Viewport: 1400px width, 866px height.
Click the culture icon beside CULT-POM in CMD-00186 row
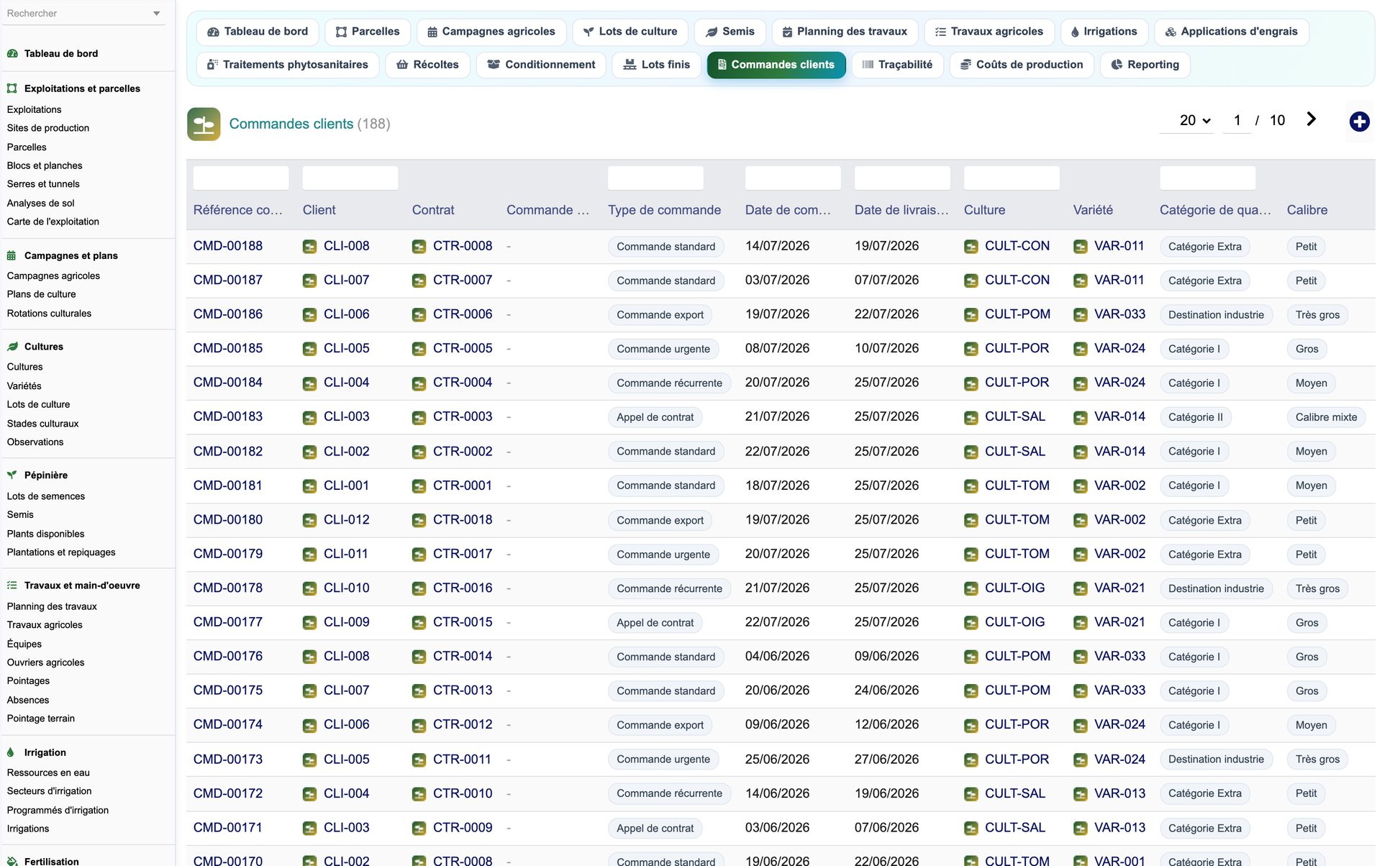(x=971, y=315)
